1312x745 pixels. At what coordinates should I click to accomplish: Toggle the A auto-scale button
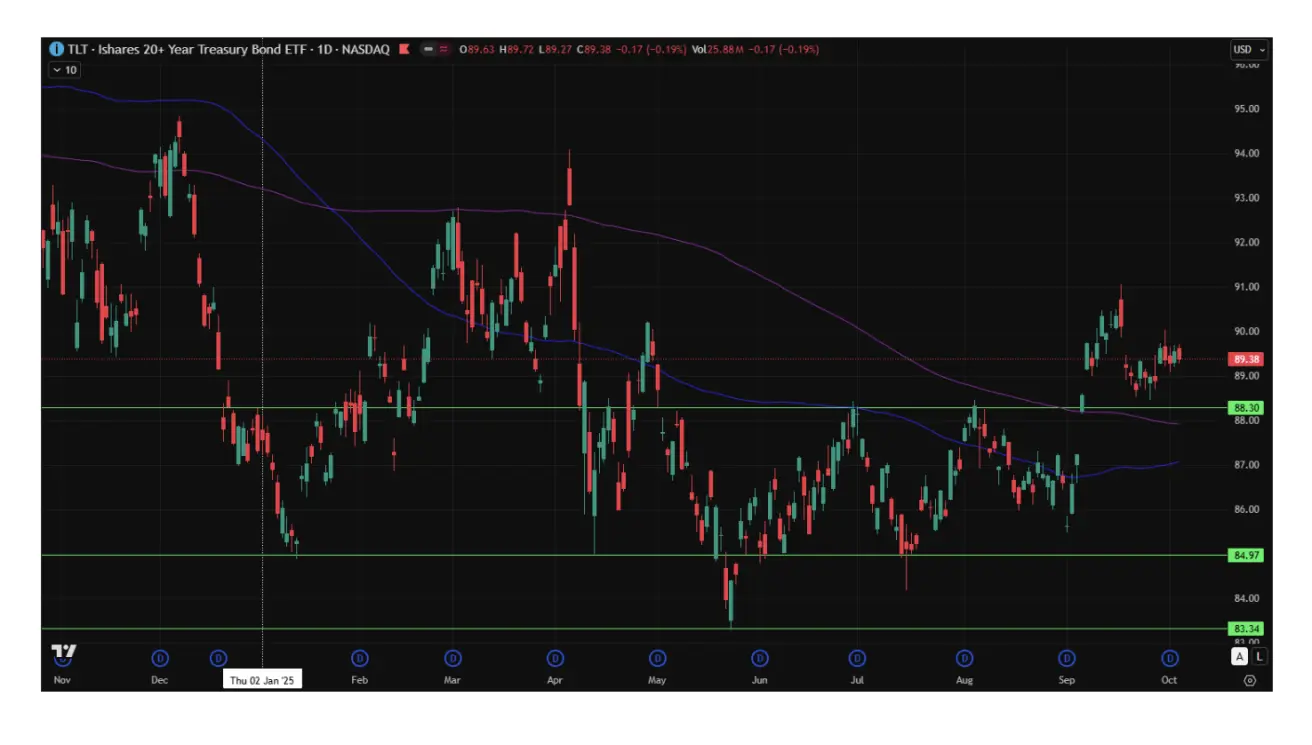(x=1240, y=657)
